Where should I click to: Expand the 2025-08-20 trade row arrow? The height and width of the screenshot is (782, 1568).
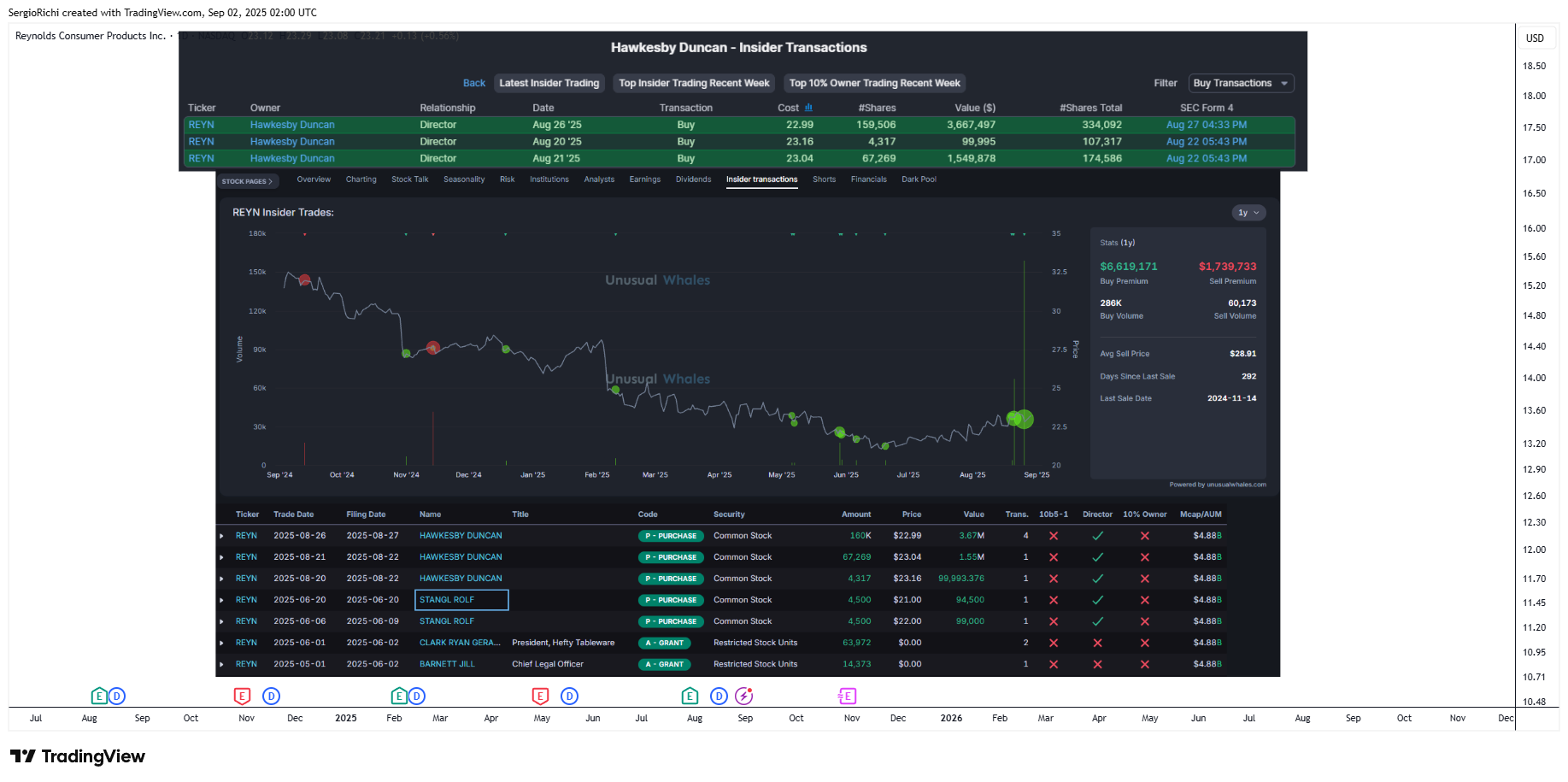[x=222, y=579]
